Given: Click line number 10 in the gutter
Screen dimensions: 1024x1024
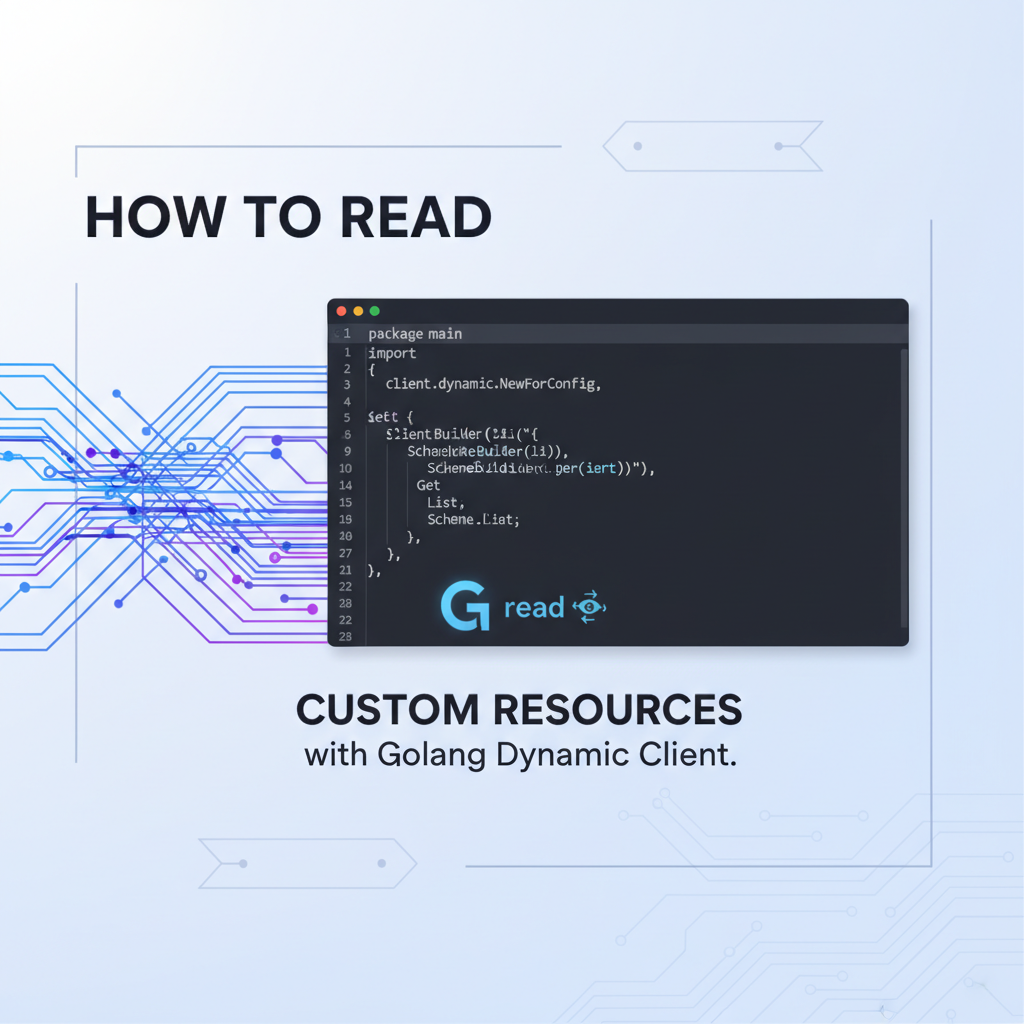Looking at the screenshot, I should 345,468.
